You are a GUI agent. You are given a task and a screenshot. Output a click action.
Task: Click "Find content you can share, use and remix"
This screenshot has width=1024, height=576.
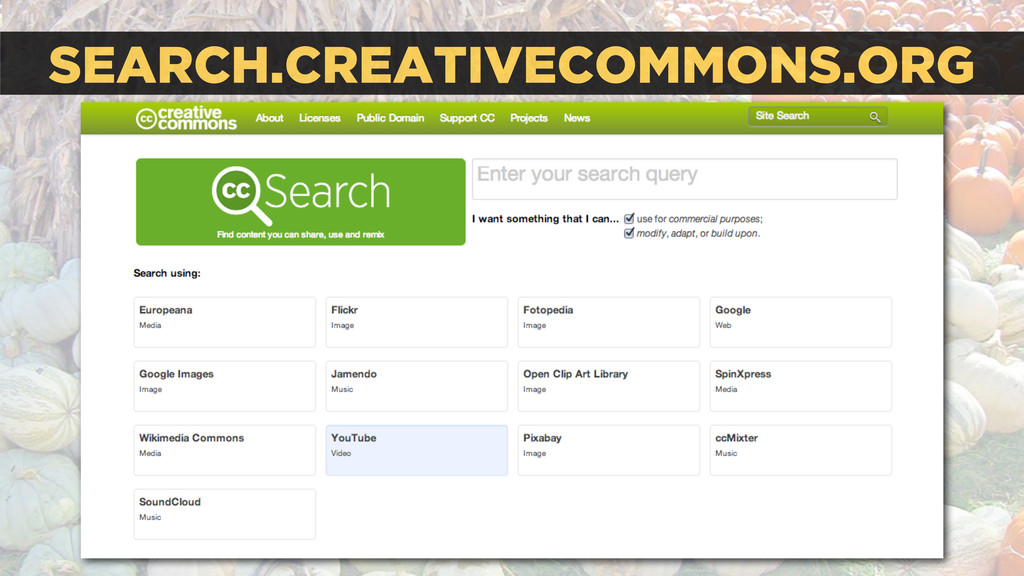point(300,234)
